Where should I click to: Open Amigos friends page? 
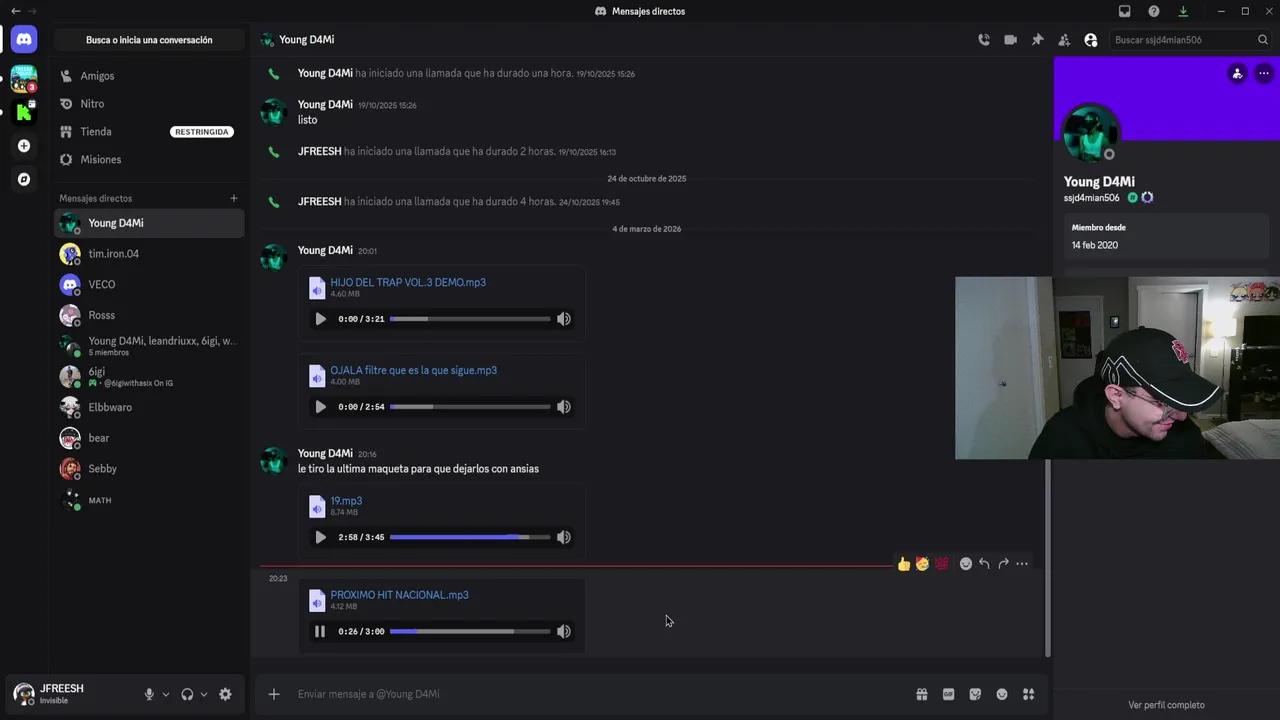(x=149, y=76)
